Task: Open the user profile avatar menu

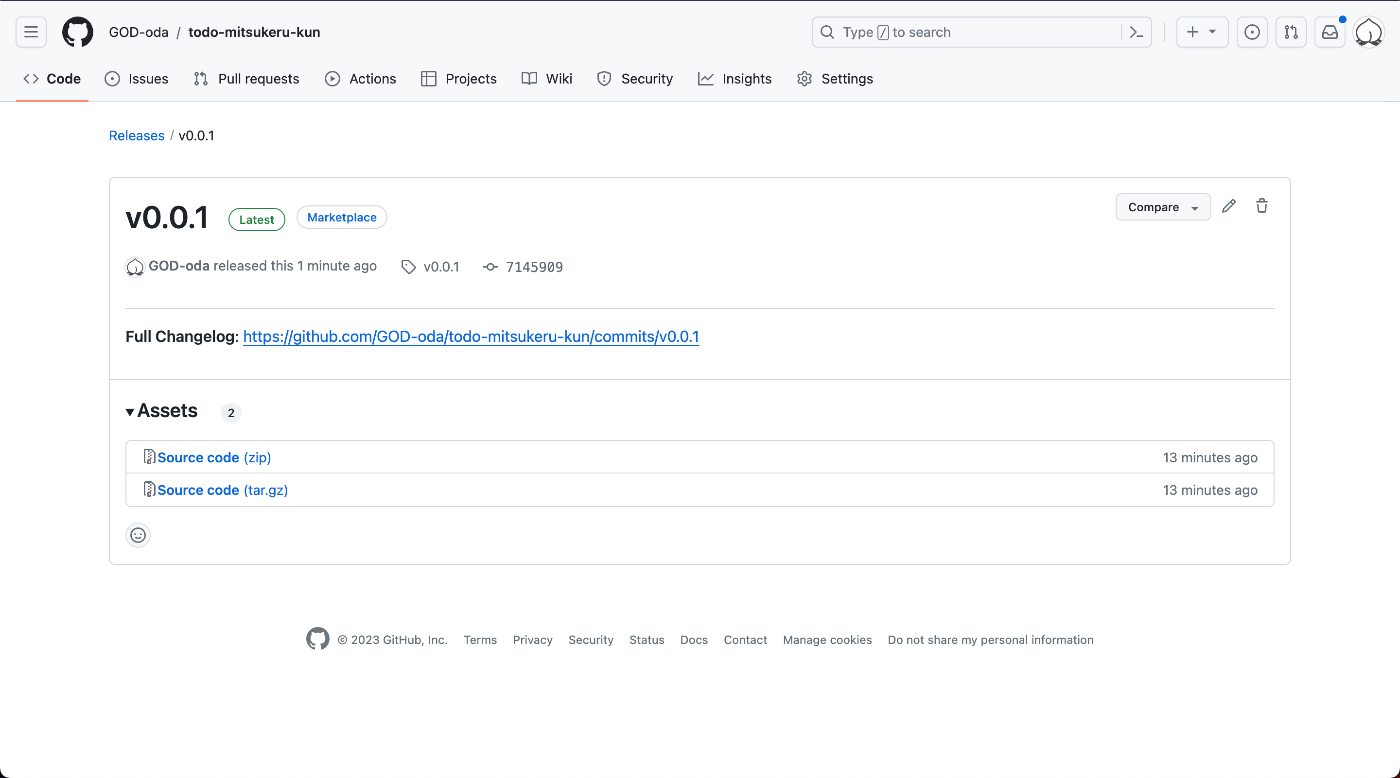Action: click(1369, 32)
